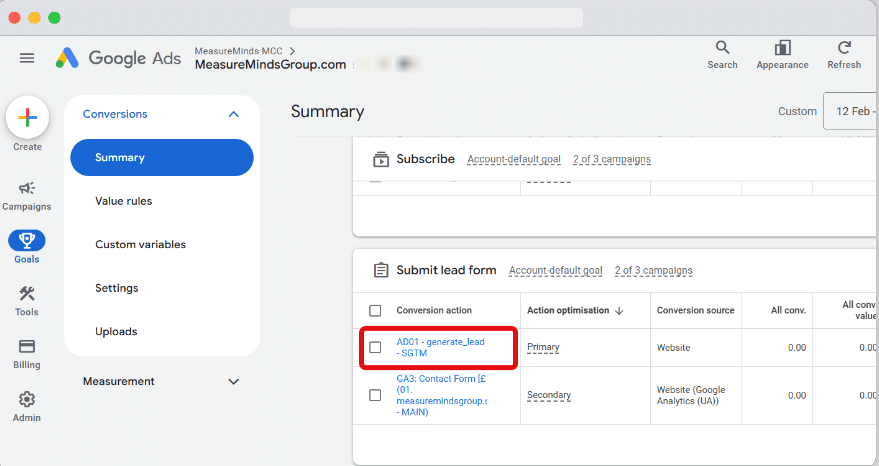The image size is (879, 466).
Task: Open the custom date range dropdown
Action: [849, 111]
